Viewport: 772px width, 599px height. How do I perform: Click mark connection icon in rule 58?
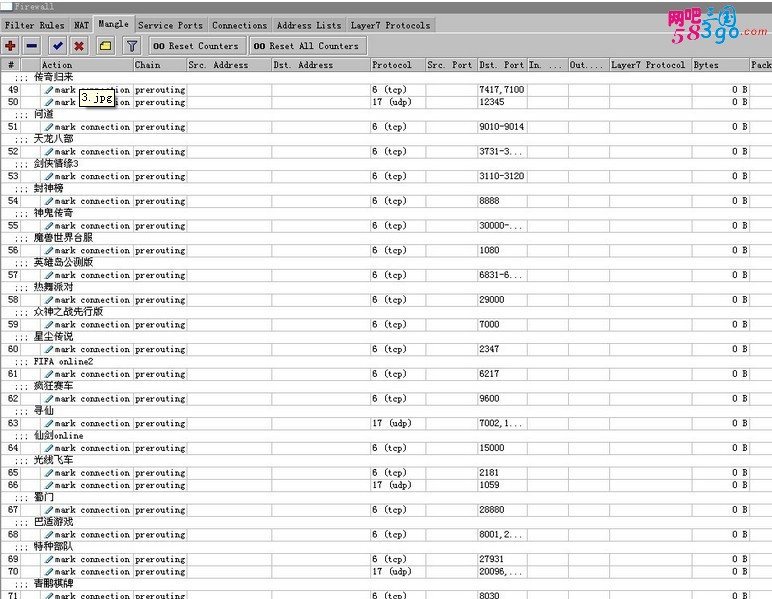point(48,300)
